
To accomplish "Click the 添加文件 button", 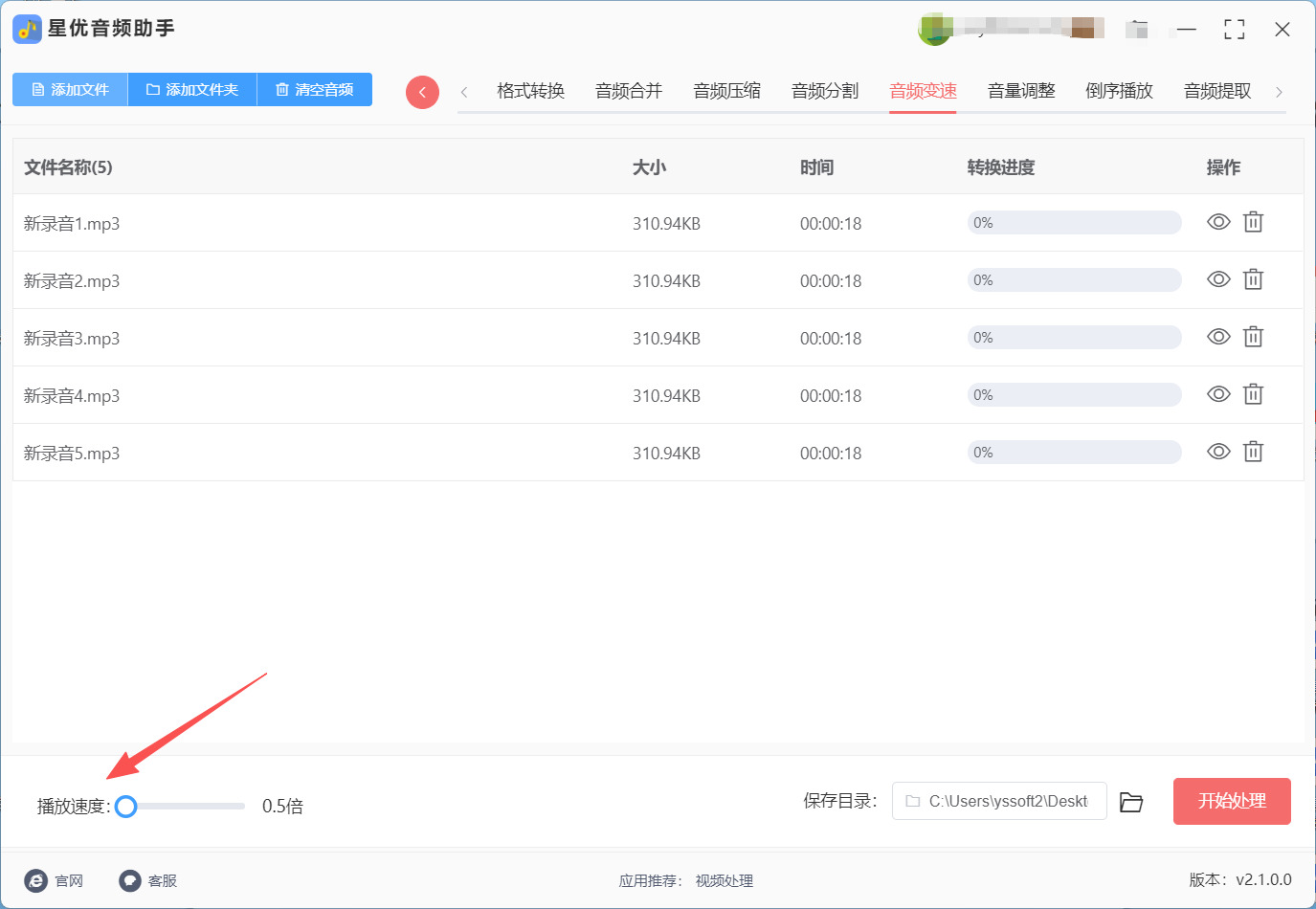I will point(70,90).
